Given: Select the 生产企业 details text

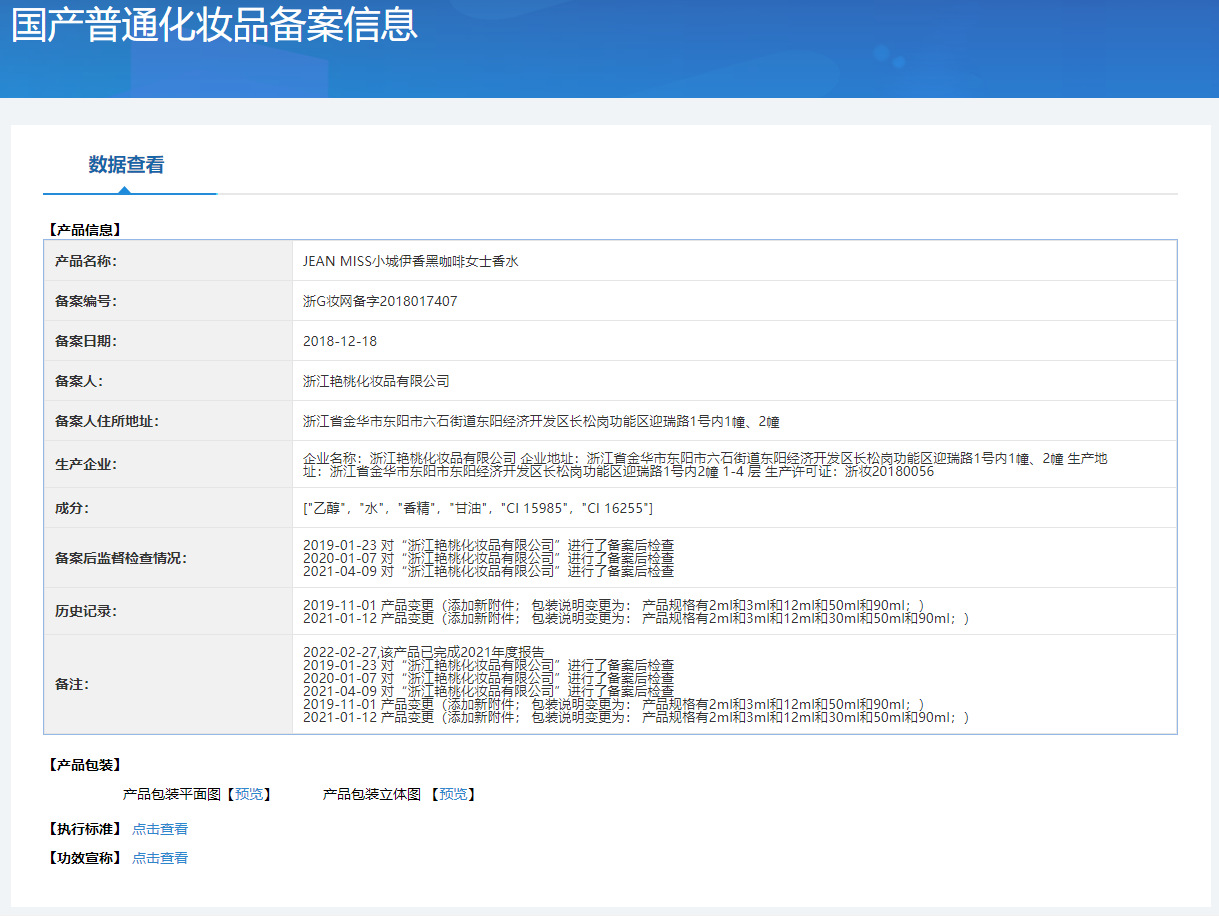Looking at the screenshot, I should 705,465.
